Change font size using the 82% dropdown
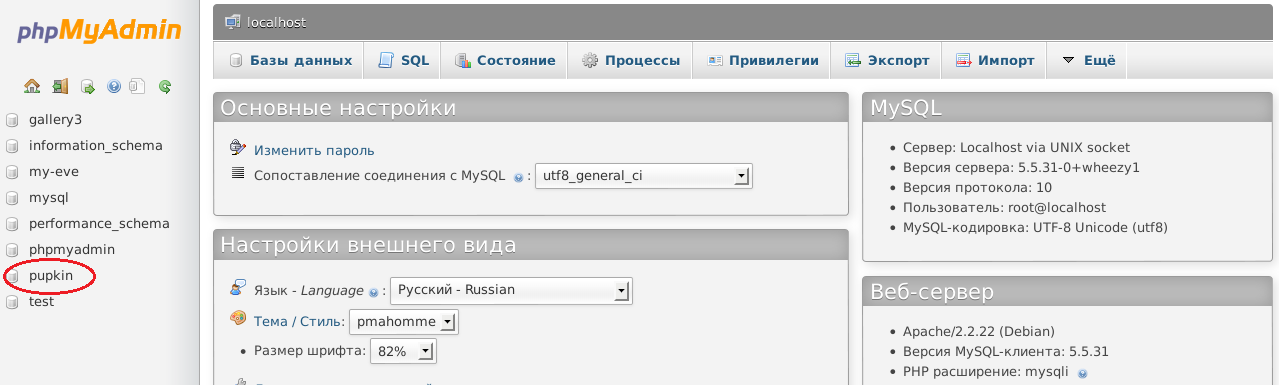 (x=403, y=351)
